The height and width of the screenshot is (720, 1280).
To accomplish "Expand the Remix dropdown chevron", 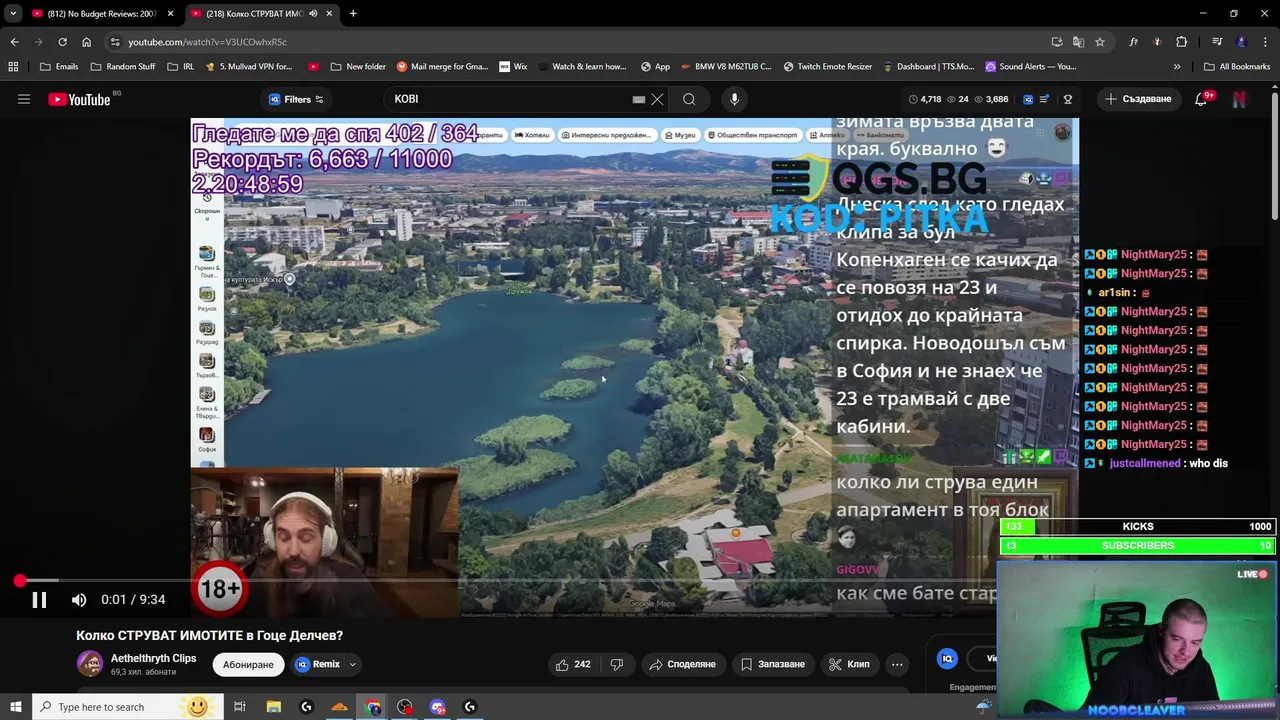I will (352, 664).
